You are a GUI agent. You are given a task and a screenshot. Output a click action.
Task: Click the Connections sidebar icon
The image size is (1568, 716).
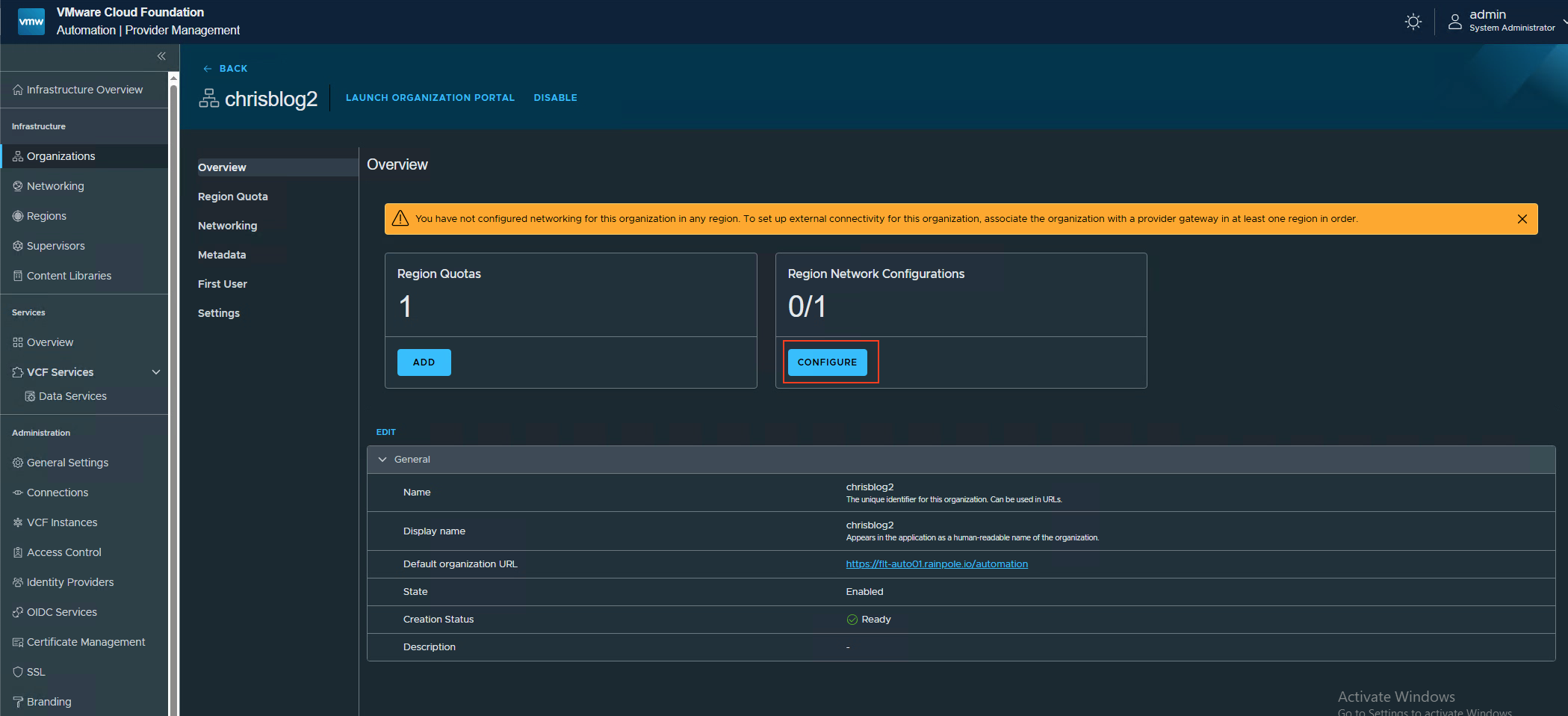click(x=18, y=493)
